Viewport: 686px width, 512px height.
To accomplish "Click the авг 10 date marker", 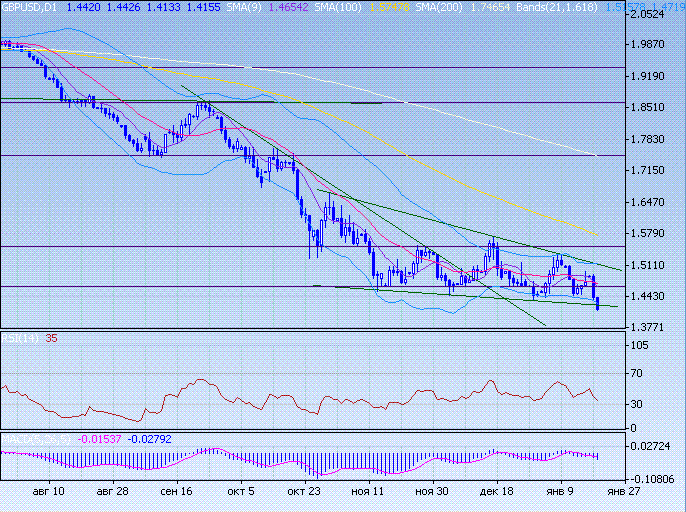I will point(49,492).
